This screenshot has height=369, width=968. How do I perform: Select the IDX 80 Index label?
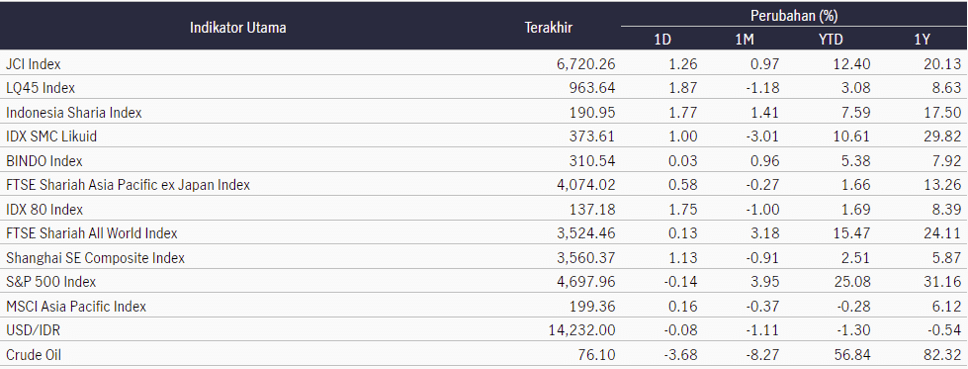(x=44, y=209)
